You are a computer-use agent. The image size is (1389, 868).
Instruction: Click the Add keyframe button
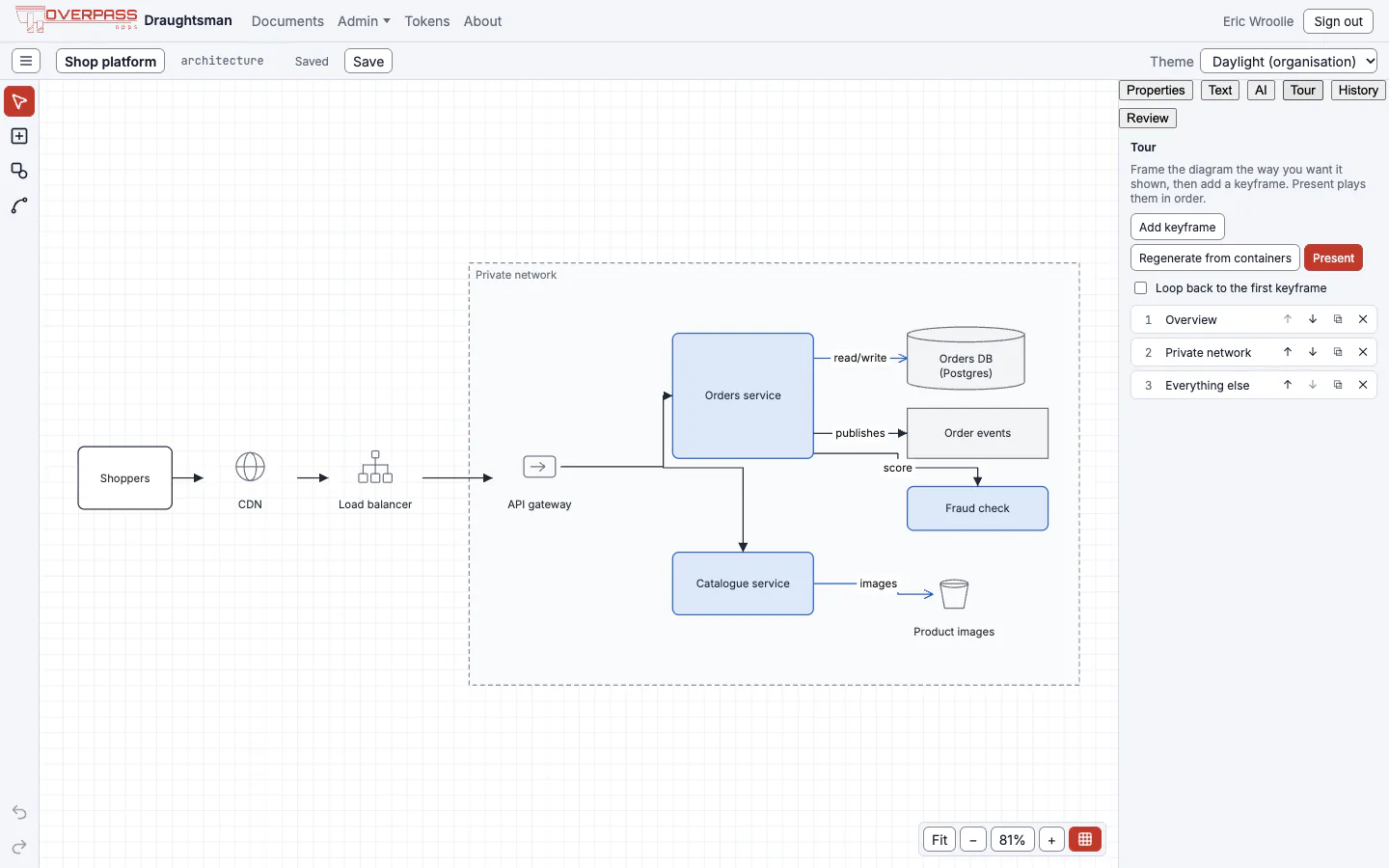1178,227
